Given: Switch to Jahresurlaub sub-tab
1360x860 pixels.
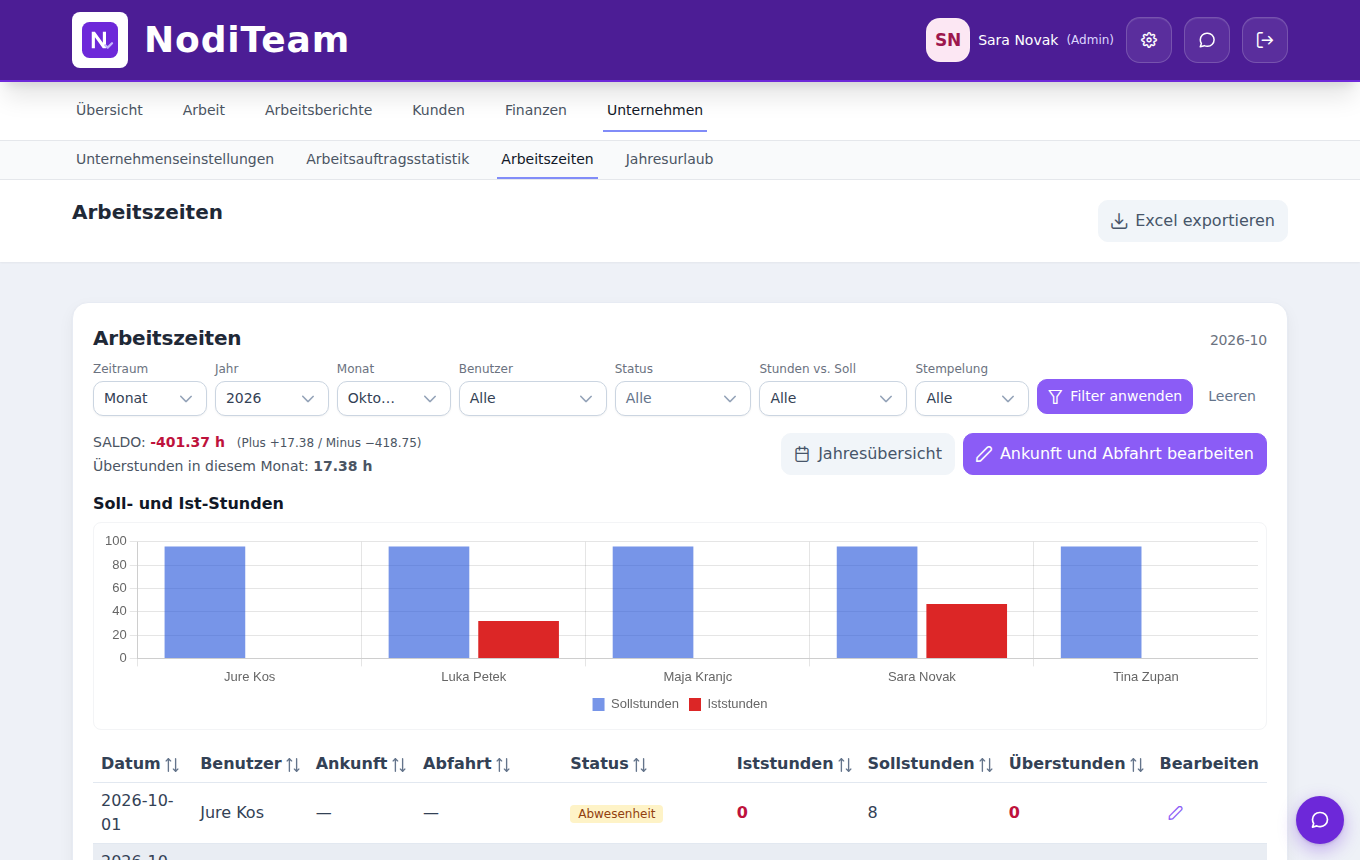Looking at the screenshot, I should point(669,159).
